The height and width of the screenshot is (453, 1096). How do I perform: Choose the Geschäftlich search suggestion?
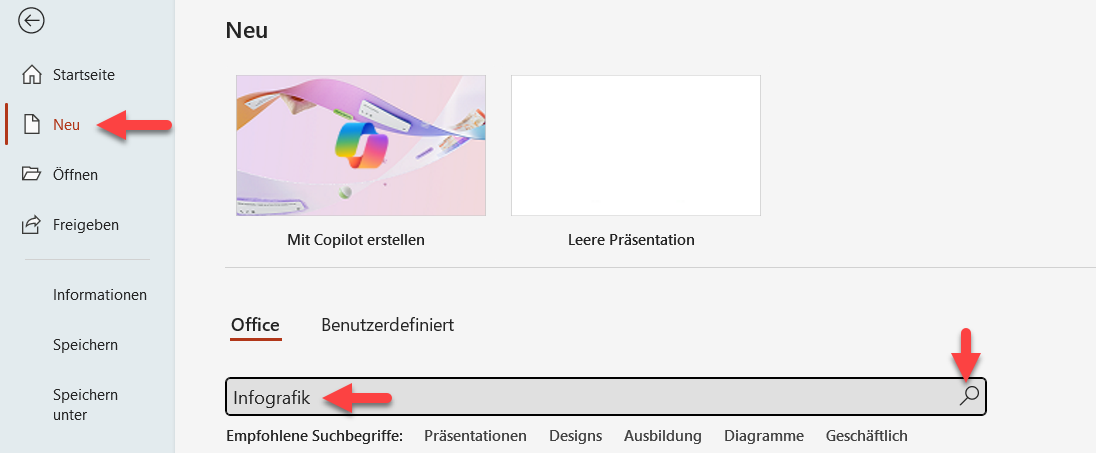click(x=866, y=436)
